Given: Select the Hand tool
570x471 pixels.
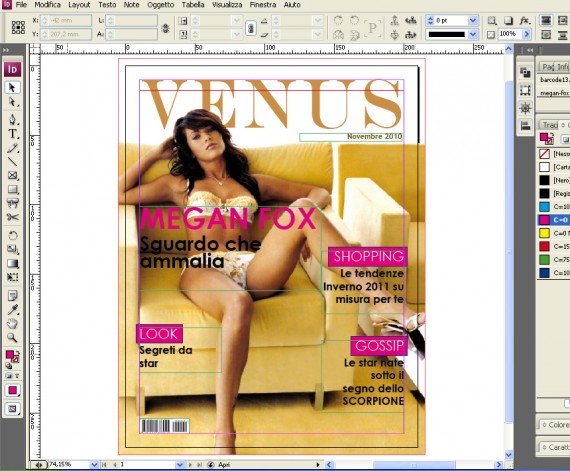Looking at the screenshot, I should point(12,323).
